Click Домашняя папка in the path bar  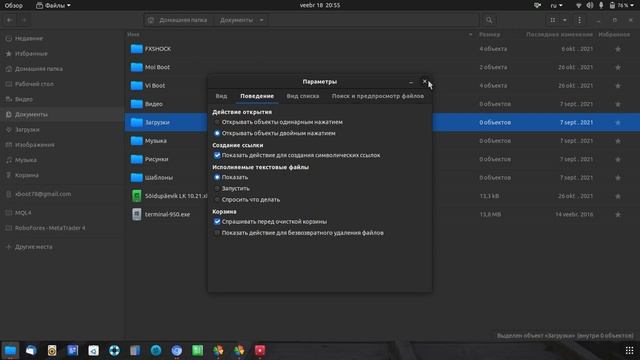pyautogui.click(x=183, y=20)
